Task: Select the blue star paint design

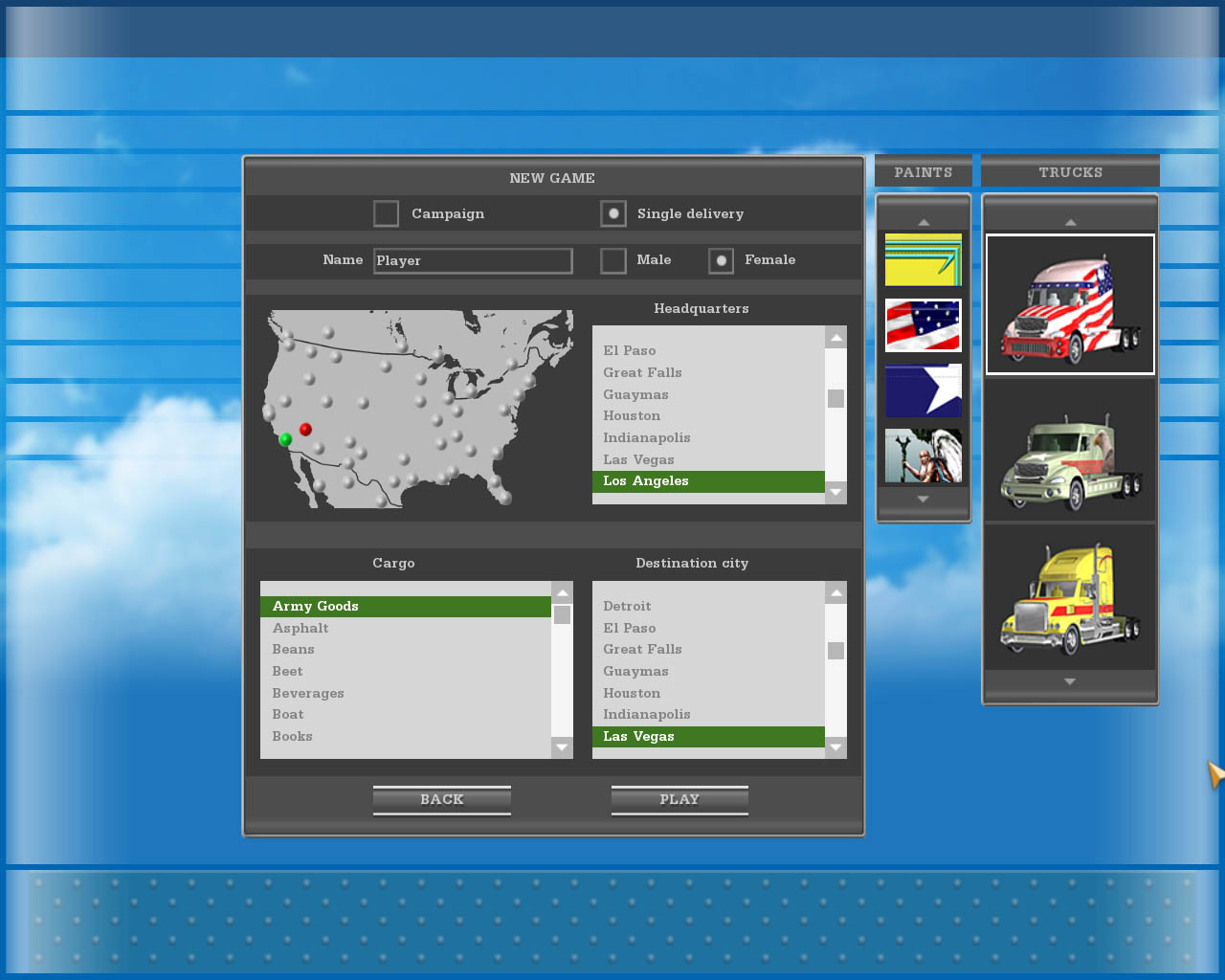Action: pos(923,390)
